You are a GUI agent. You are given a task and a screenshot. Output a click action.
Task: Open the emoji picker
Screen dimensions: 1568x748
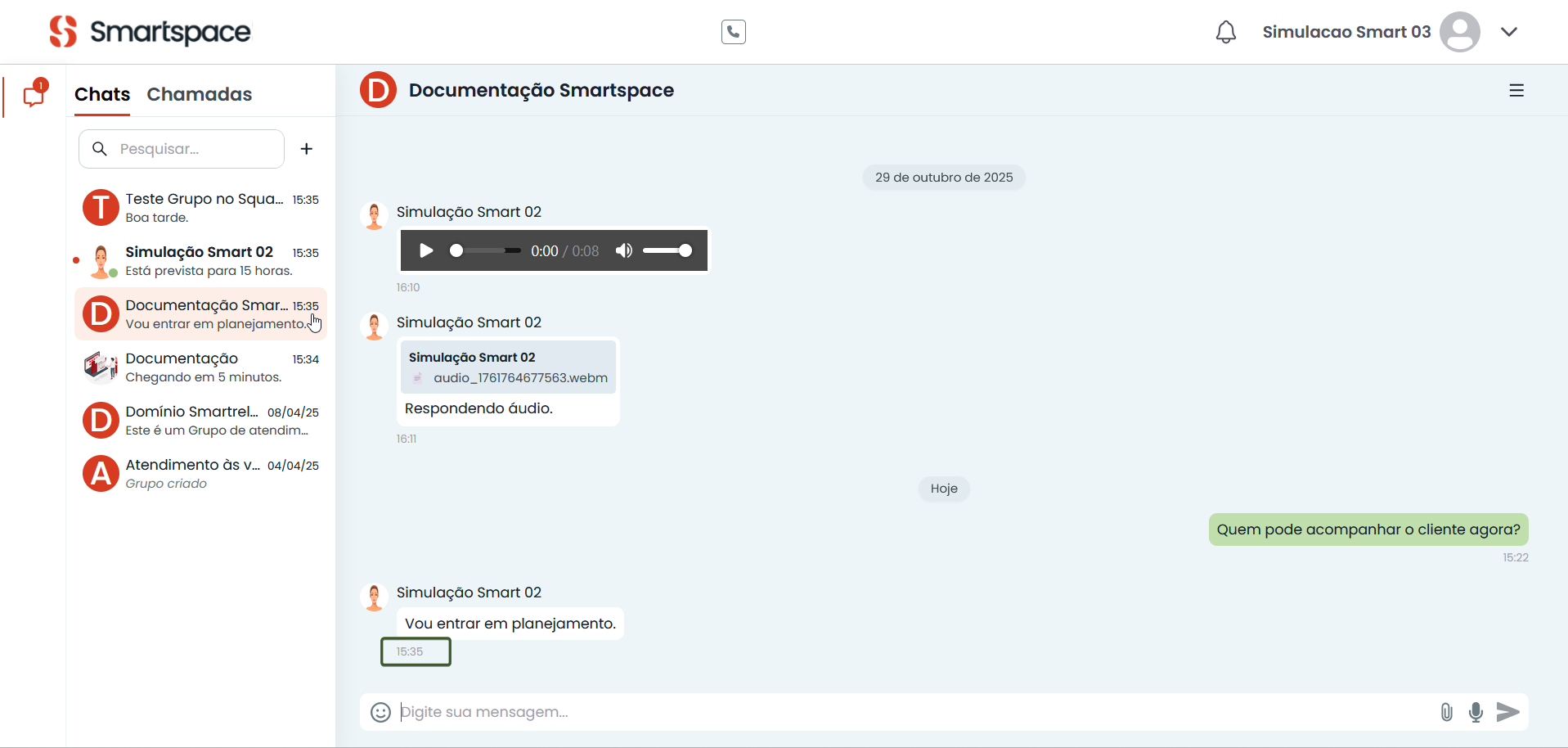pos(380,712)
